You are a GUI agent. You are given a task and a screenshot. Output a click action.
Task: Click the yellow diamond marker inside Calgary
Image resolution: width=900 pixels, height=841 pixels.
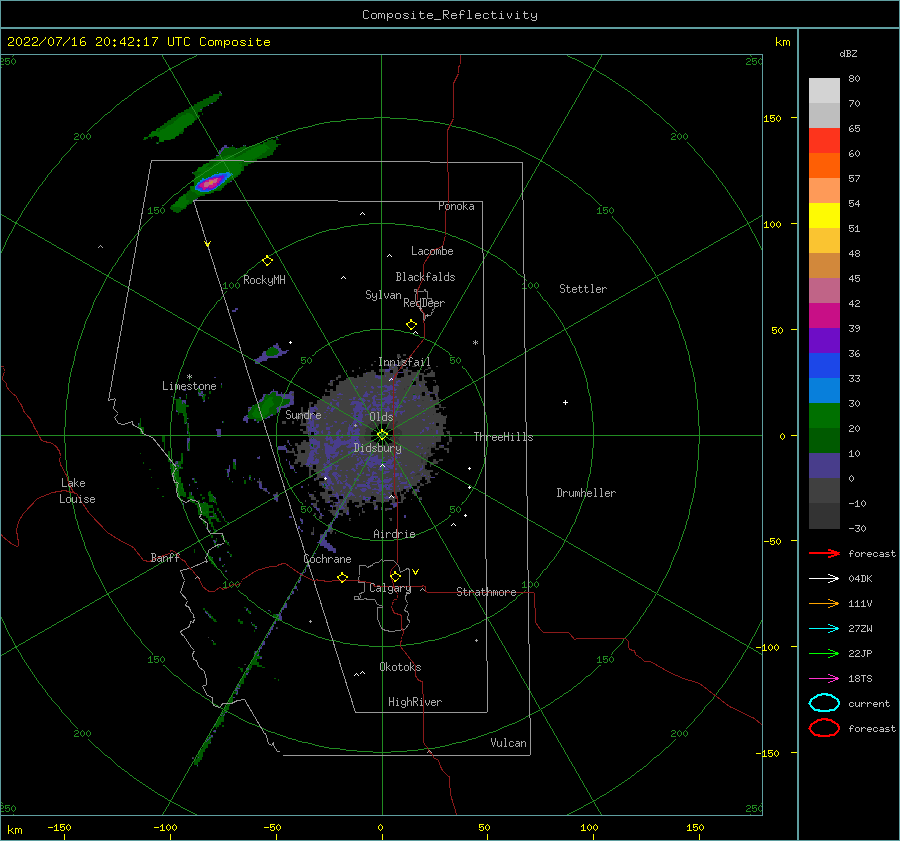click(x=395, y=576)
